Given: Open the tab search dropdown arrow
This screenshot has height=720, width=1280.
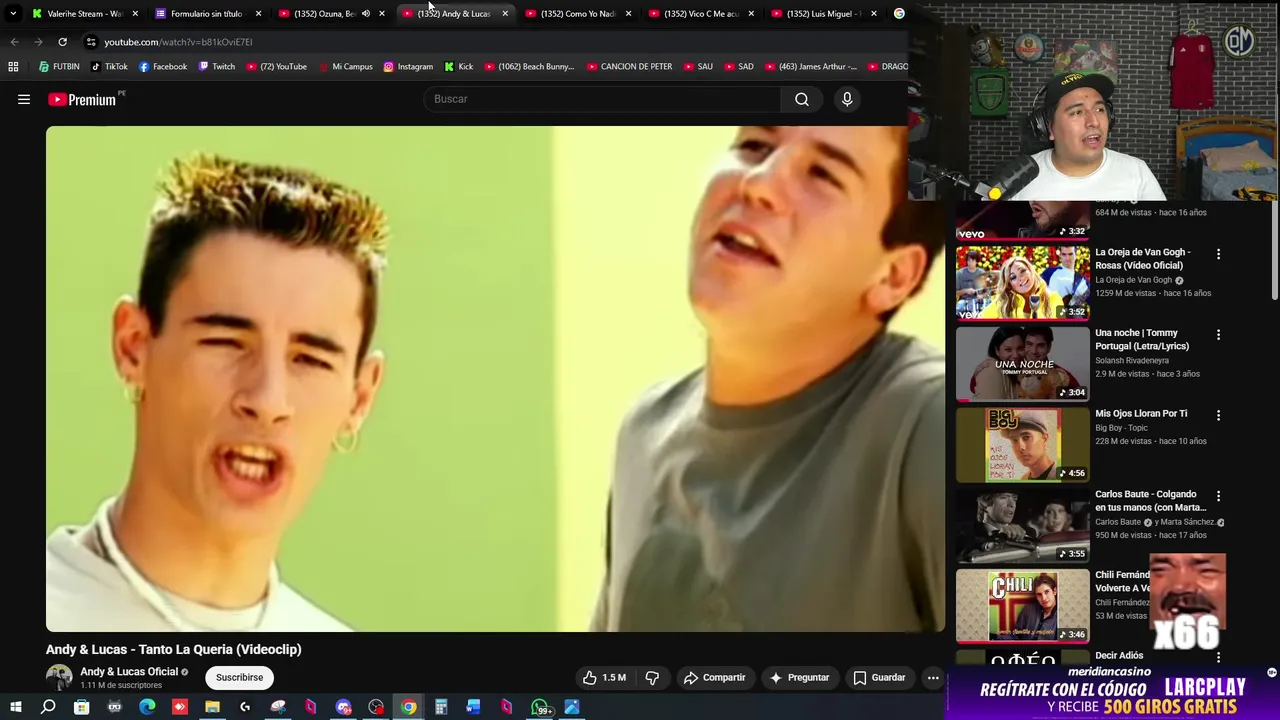Looking at the screenshot, I should [13, 14].
